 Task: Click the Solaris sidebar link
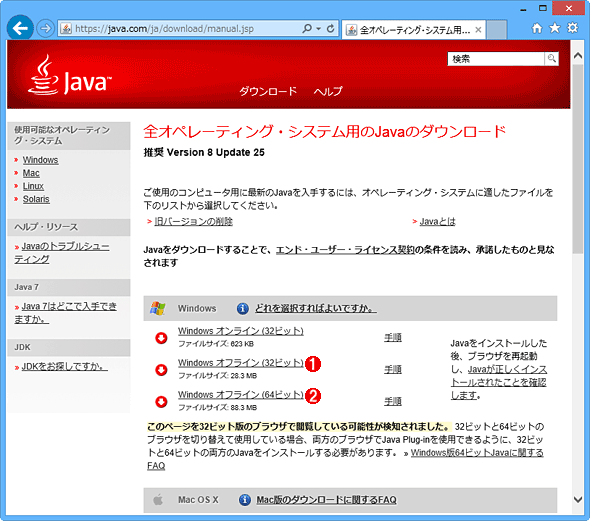point(36,199)
